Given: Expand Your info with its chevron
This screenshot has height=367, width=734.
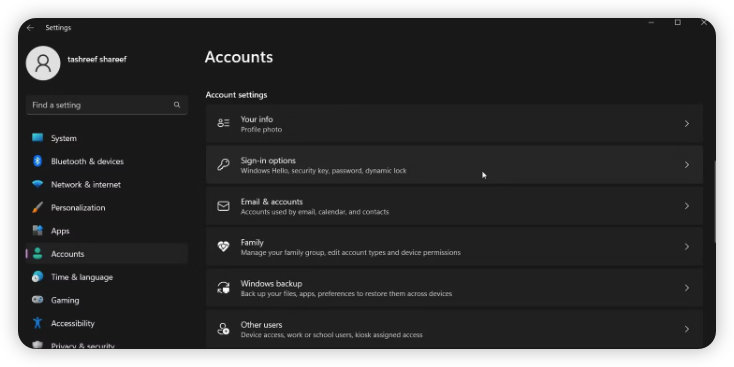Looking at the screenshot, I should 687,124.
